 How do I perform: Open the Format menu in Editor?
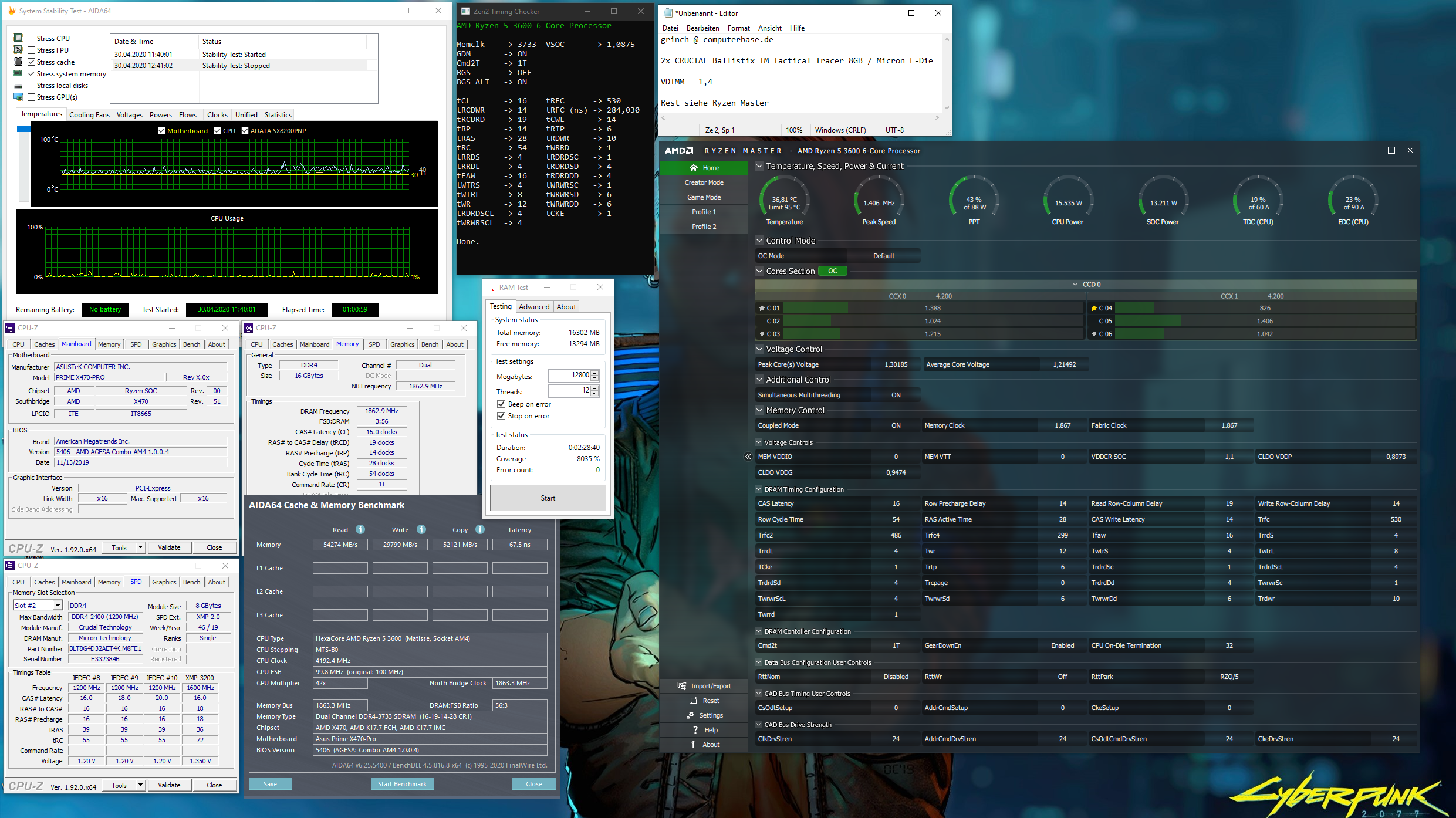tap(738, 28)
